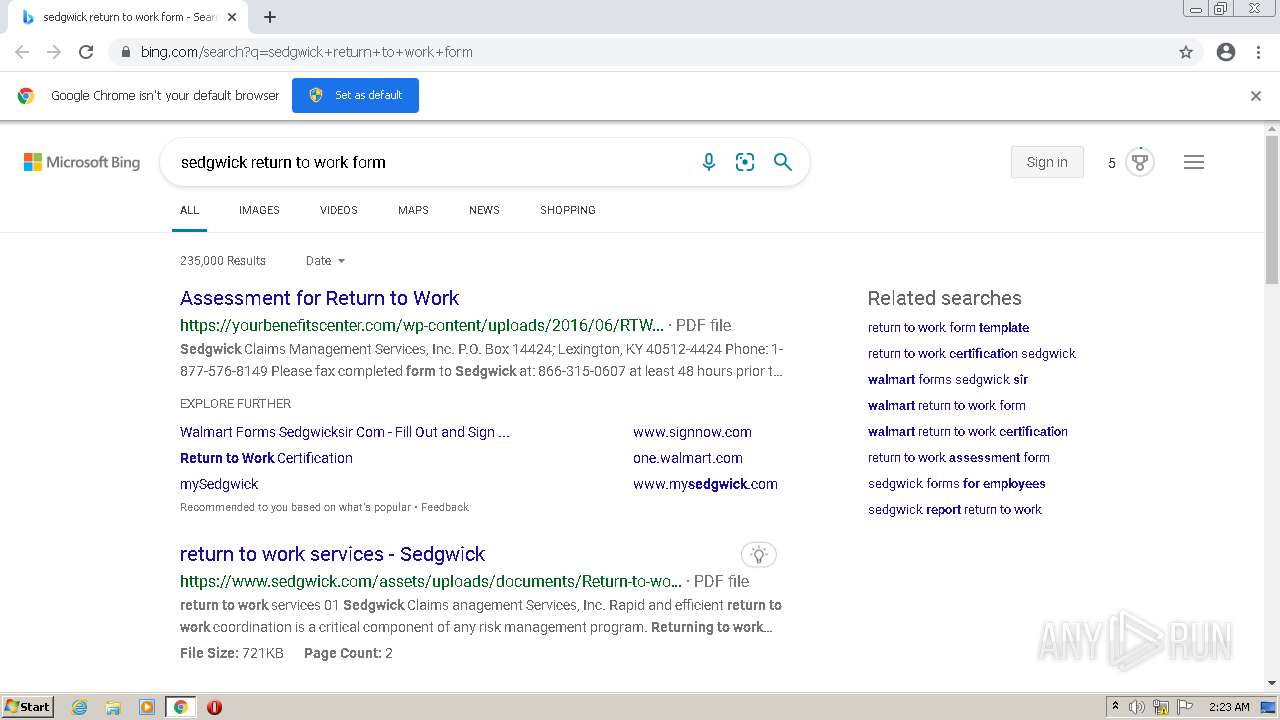
Task: Click the Action Center flag tray icon
Action: point(1185,707)
